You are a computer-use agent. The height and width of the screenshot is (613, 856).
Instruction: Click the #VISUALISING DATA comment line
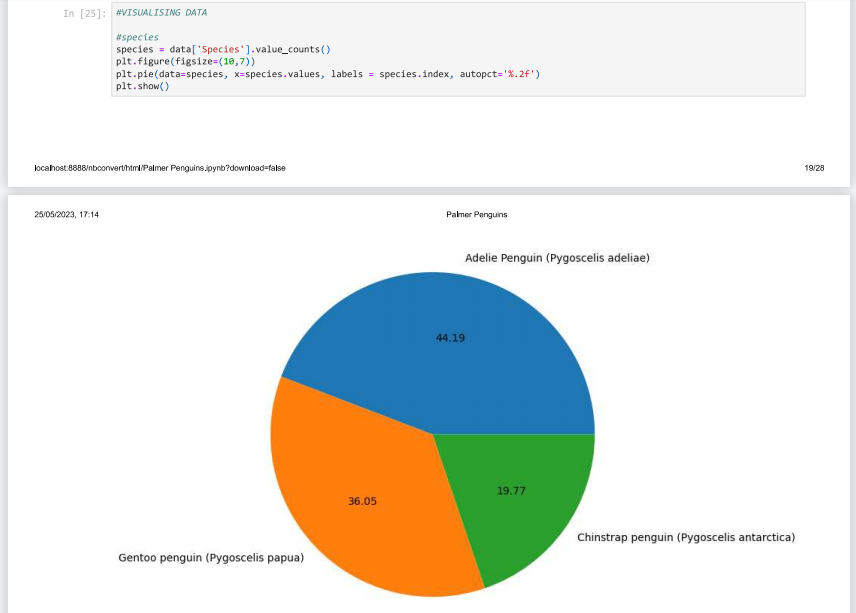pos(161,13)
